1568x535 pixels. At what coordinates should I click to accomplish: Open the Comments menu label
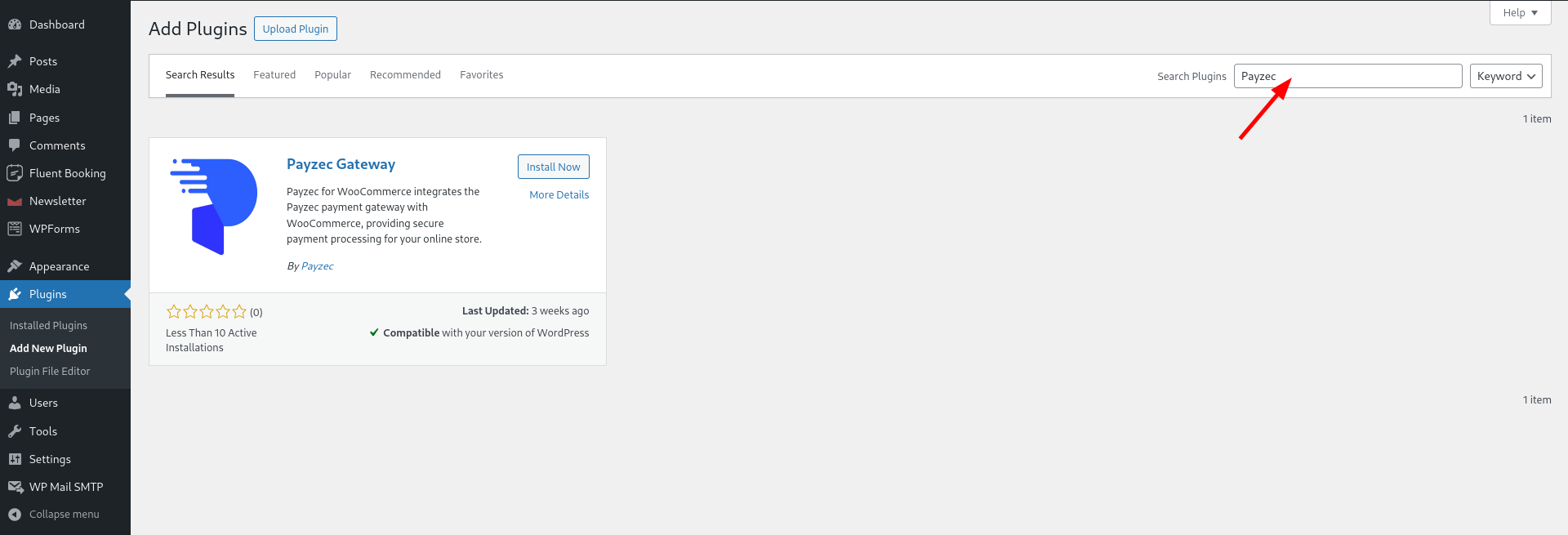tap(57, 145)
